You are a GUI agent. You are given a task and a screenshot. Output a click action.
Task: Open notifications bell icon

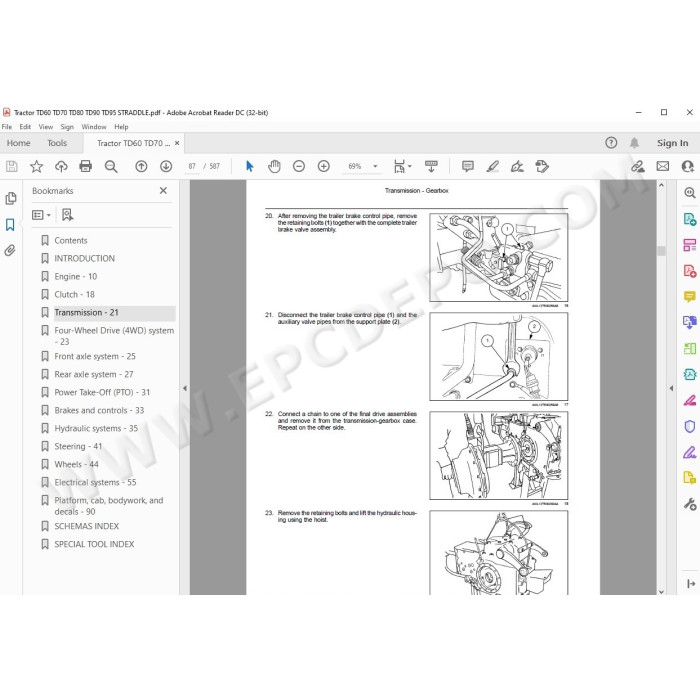tap(634, 143)
